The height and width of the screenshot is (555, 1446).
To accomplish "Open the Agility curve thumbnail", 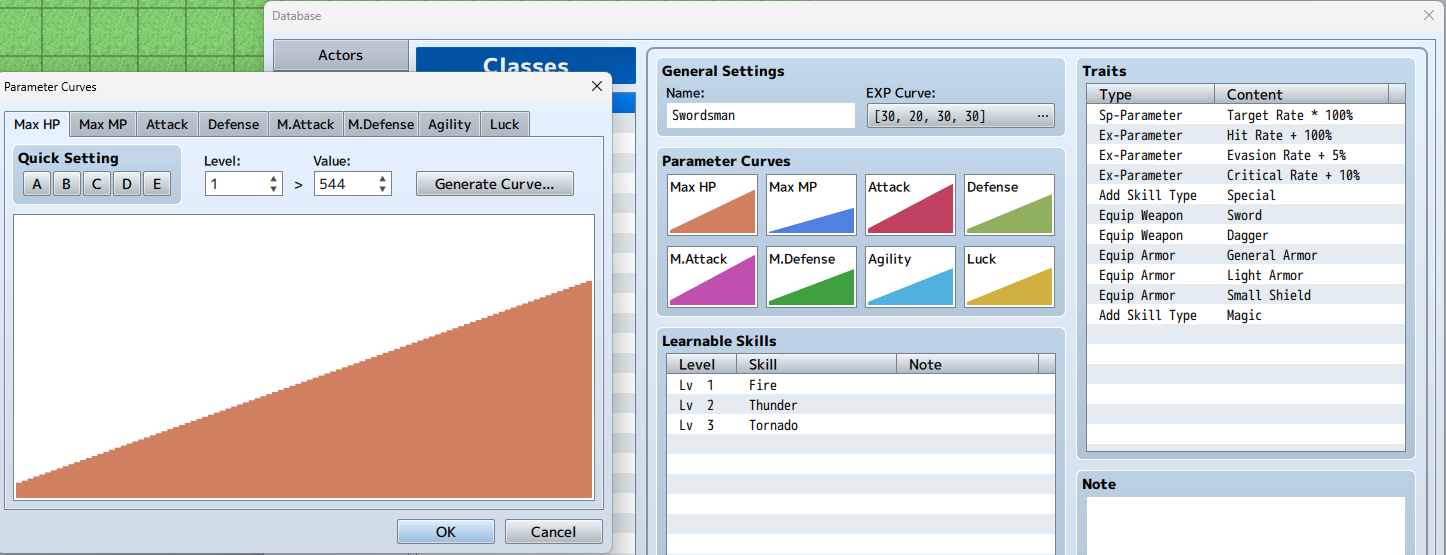I will coord(910,277).
